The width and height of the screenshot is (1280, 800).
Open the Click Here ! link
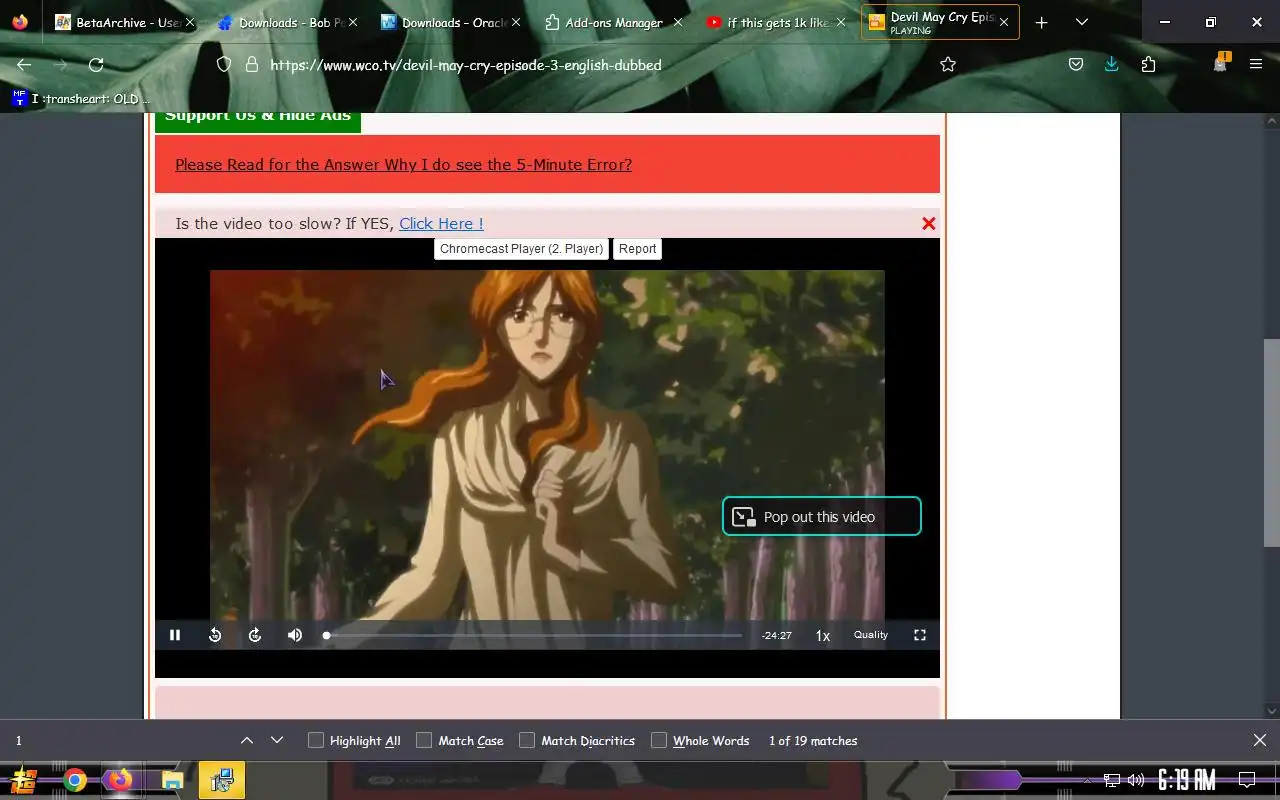pos(441,223)
